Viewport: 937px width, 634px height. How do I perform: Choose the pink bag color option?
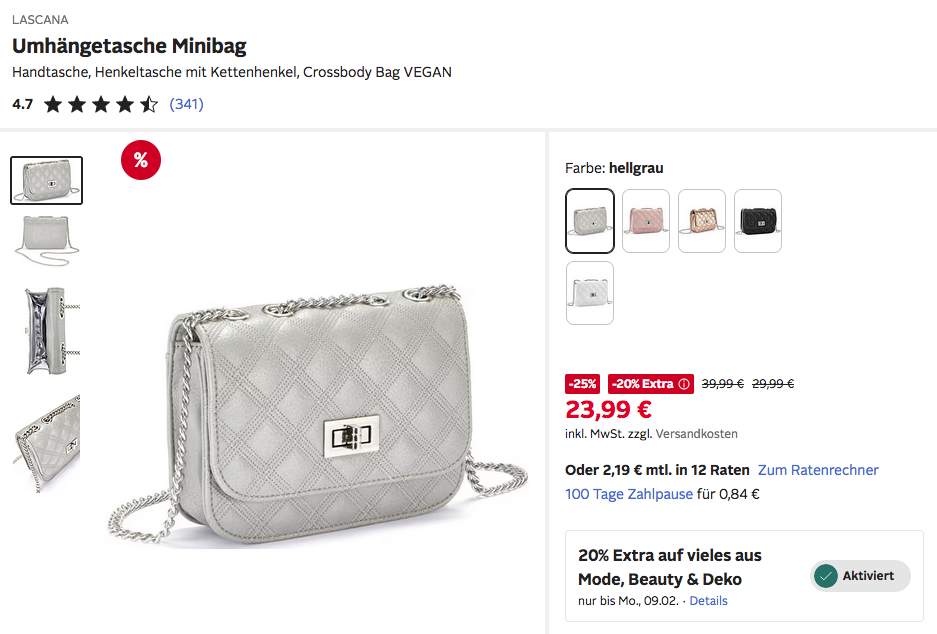point(646,221)
